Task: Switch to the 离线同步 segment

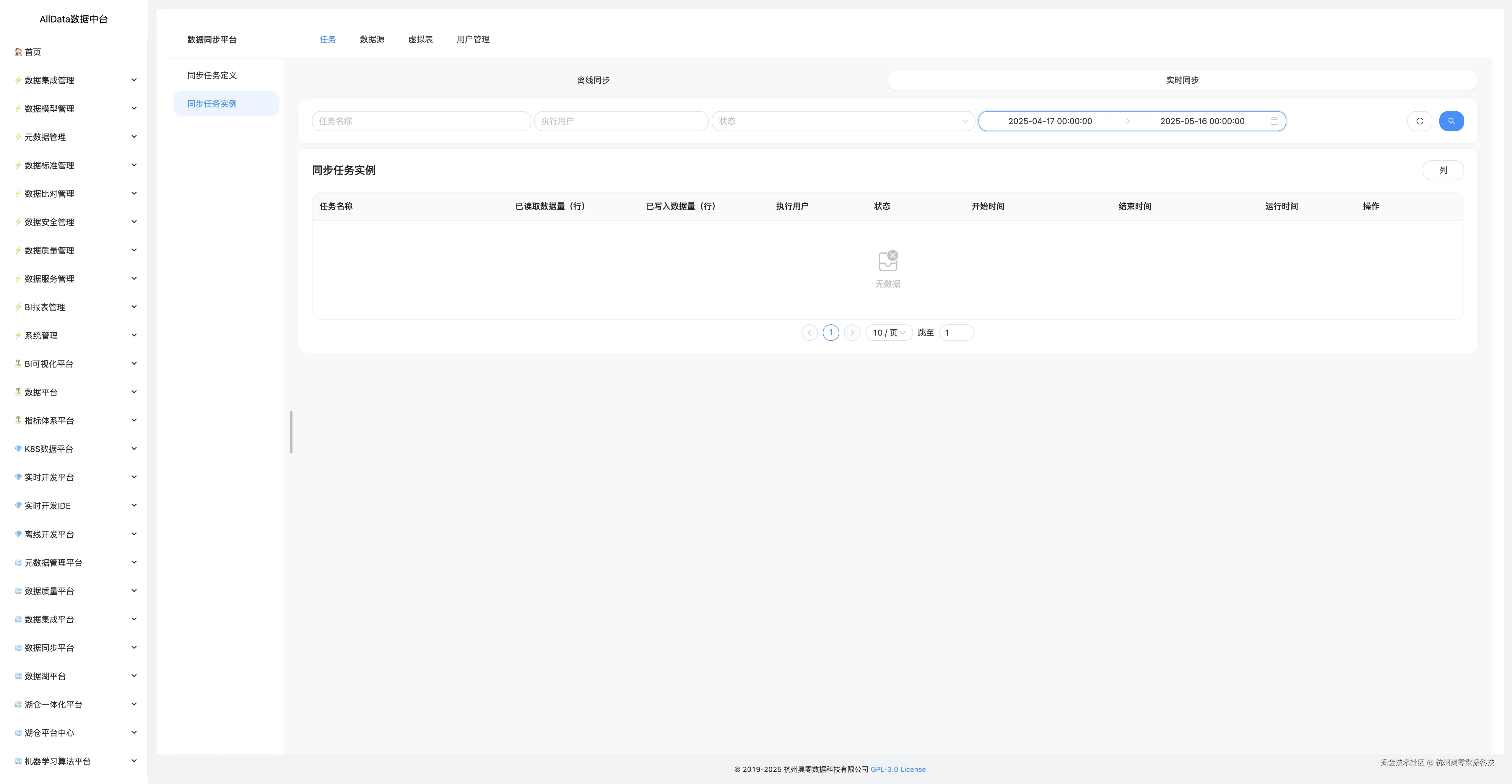Action: (593, 80)
